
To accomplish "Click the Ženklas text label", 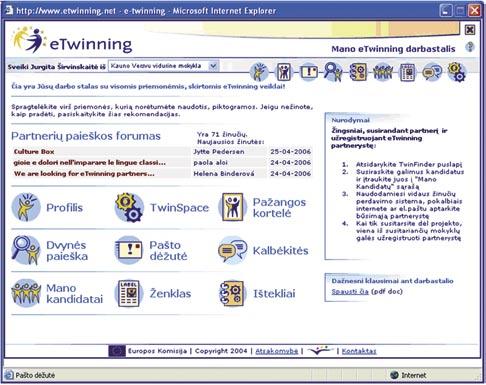I will click(x=170, y=294).
